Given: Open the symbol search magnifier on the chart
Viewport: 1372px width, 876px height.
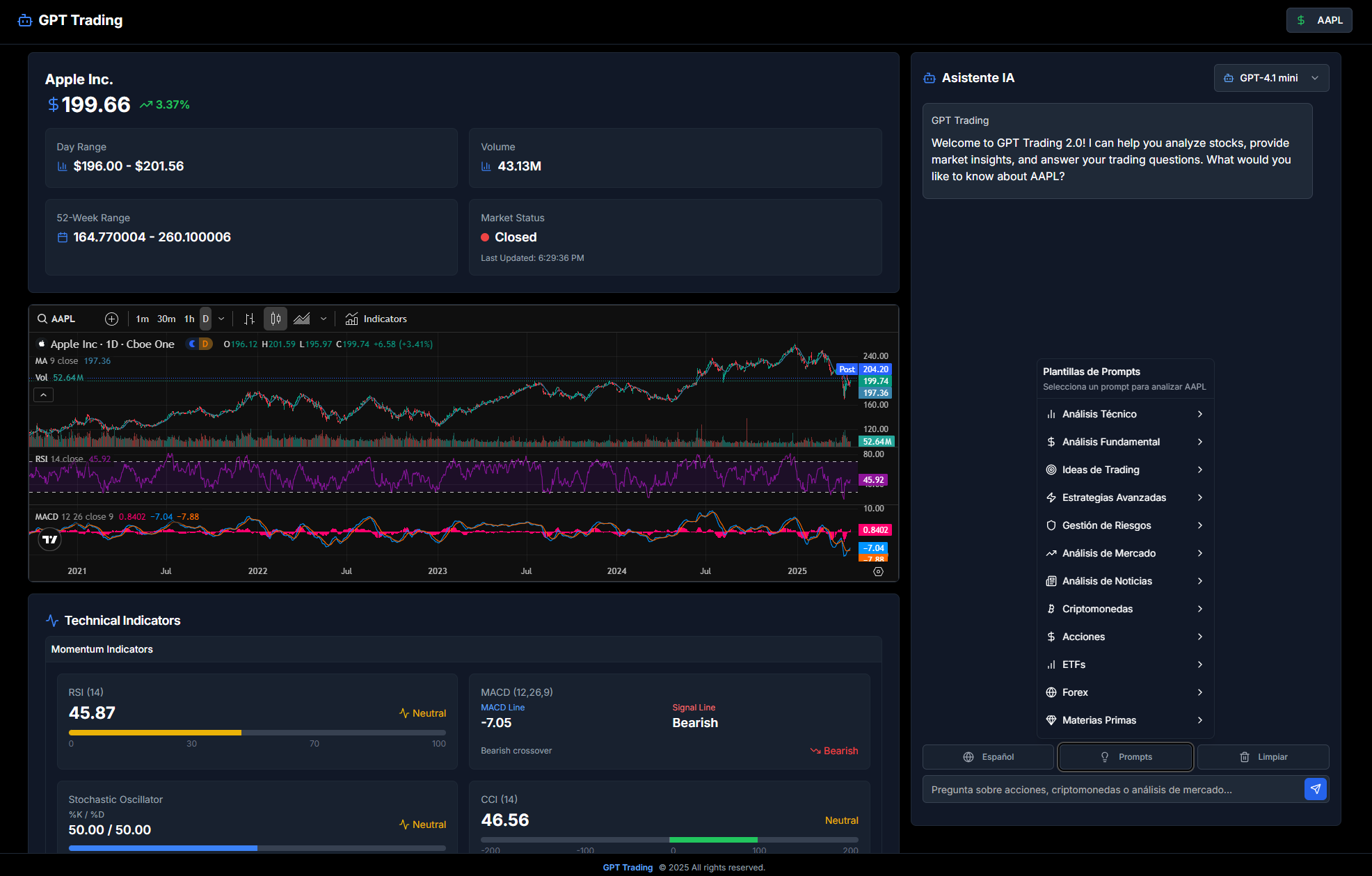Looking at the screenshot, I should point(42,319).
